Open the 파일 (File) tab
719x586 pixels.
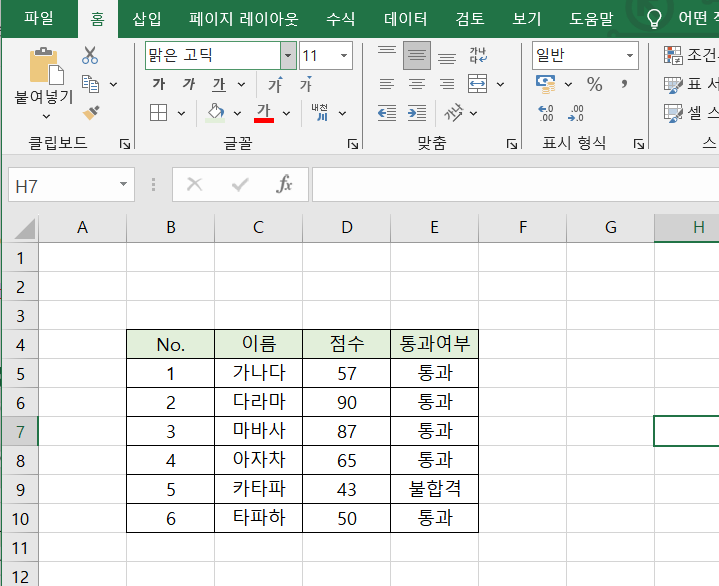click(39, 19)
